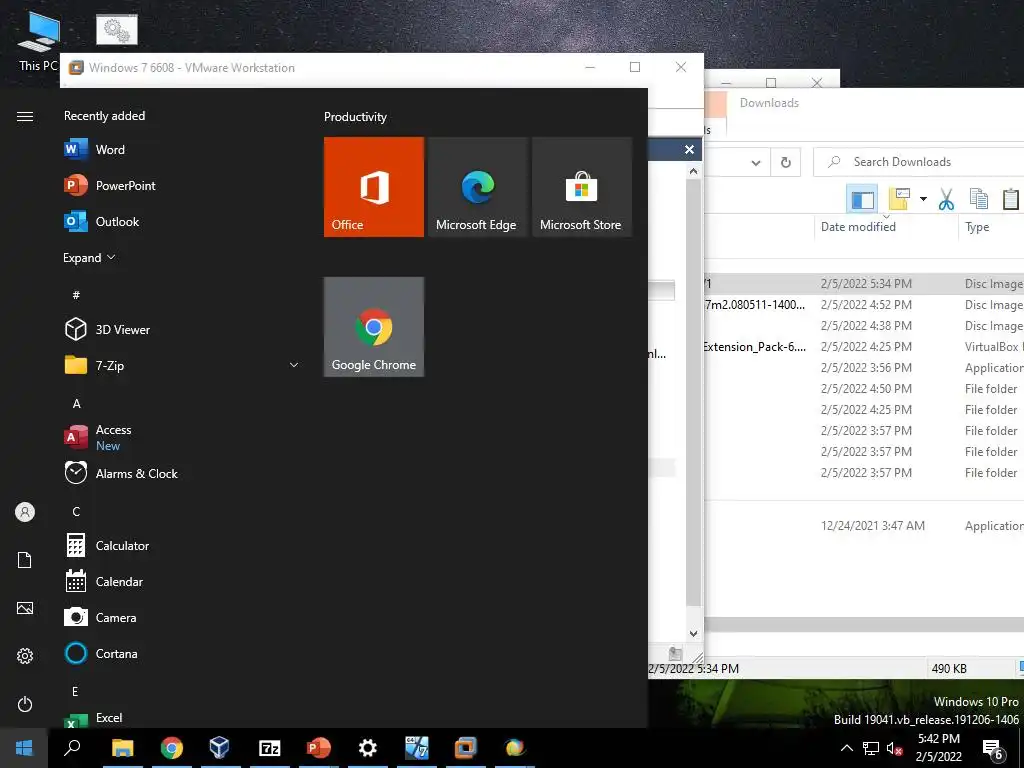Open user account icon in Start sidebar

click(x=25, y=512)
